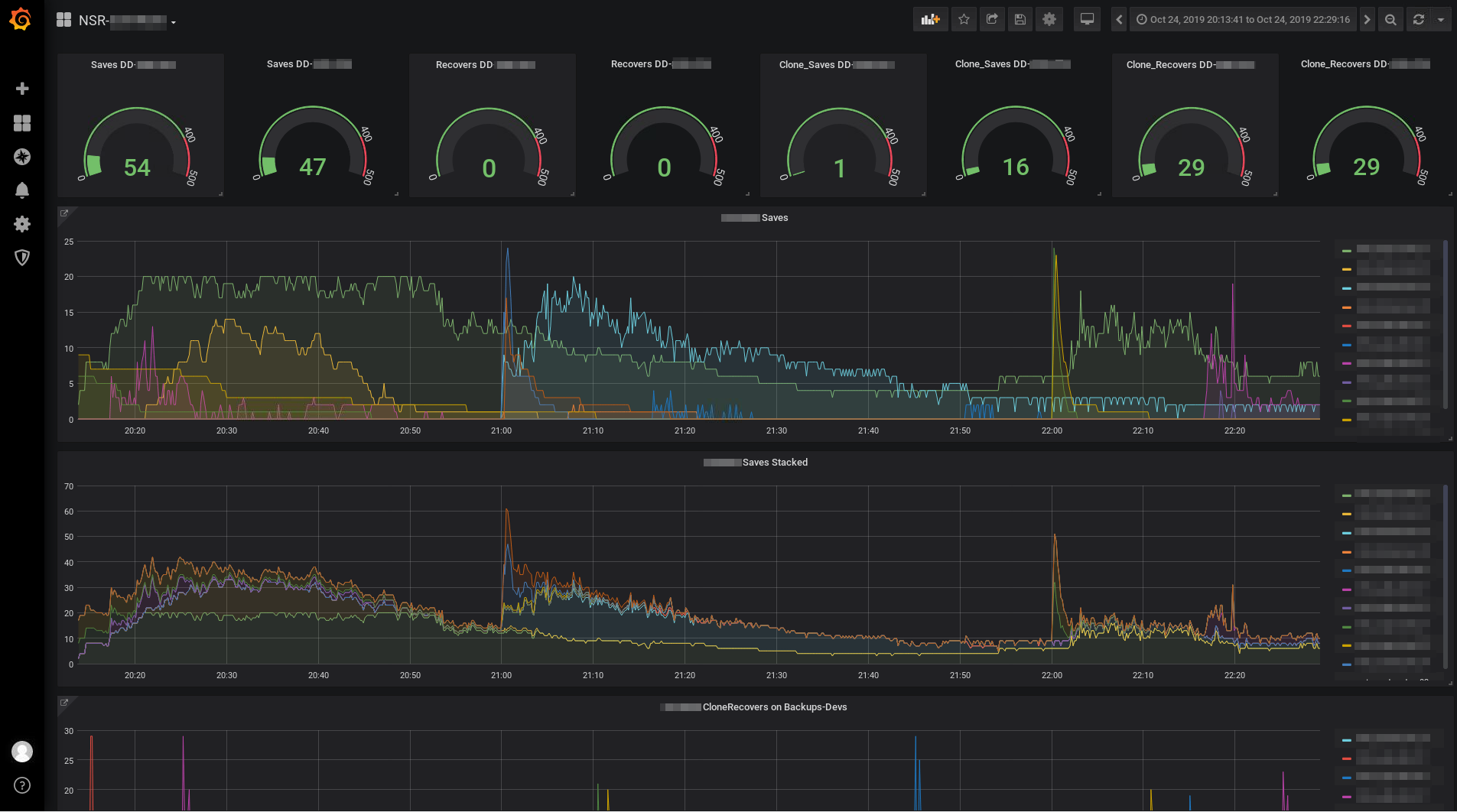The image size is (1457, 812).
Task: Open the dashboard grid icon beside NSR
Action: pos(63,20)
